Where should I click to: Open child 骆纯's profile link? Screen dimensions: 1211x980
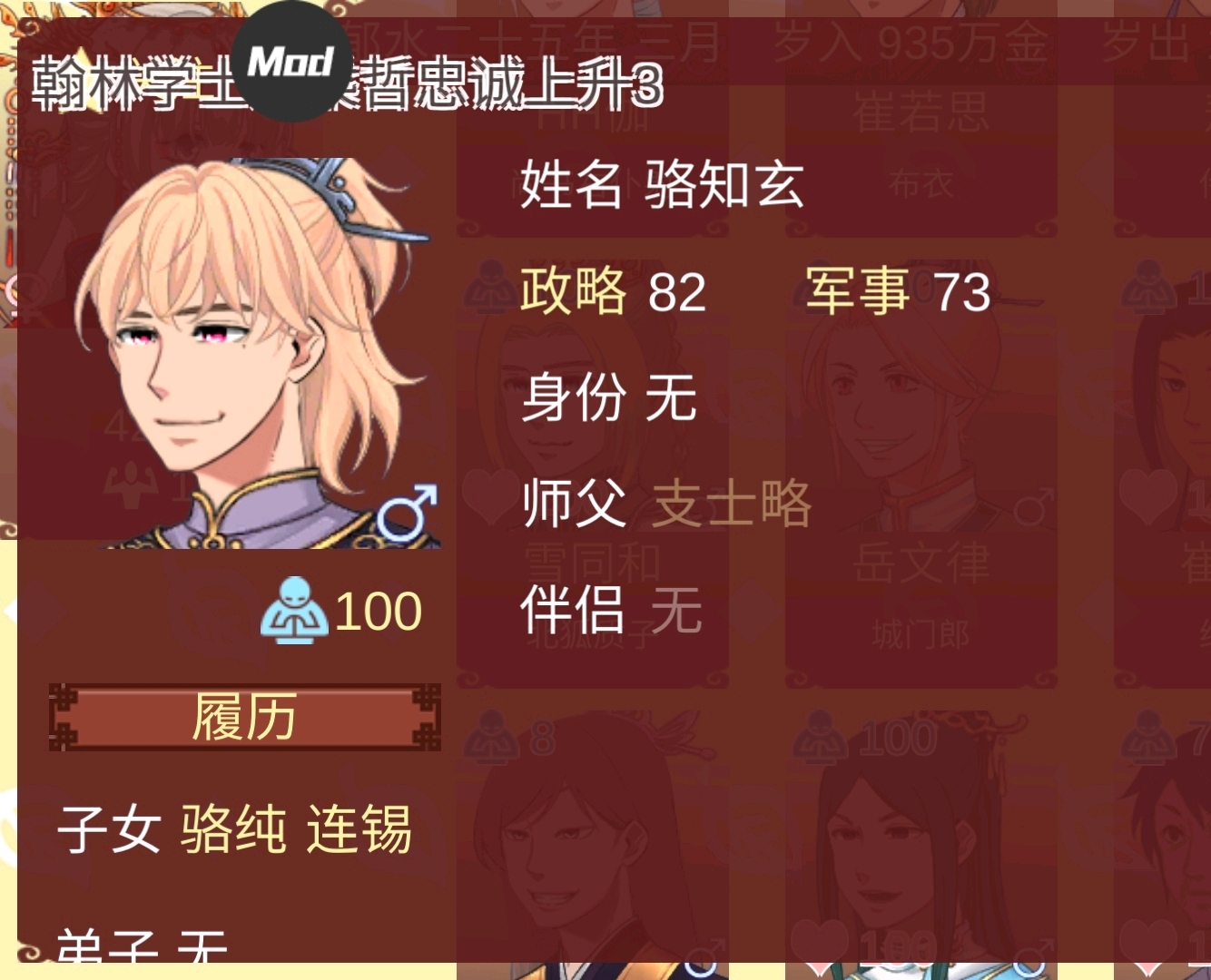coord(233,829)
